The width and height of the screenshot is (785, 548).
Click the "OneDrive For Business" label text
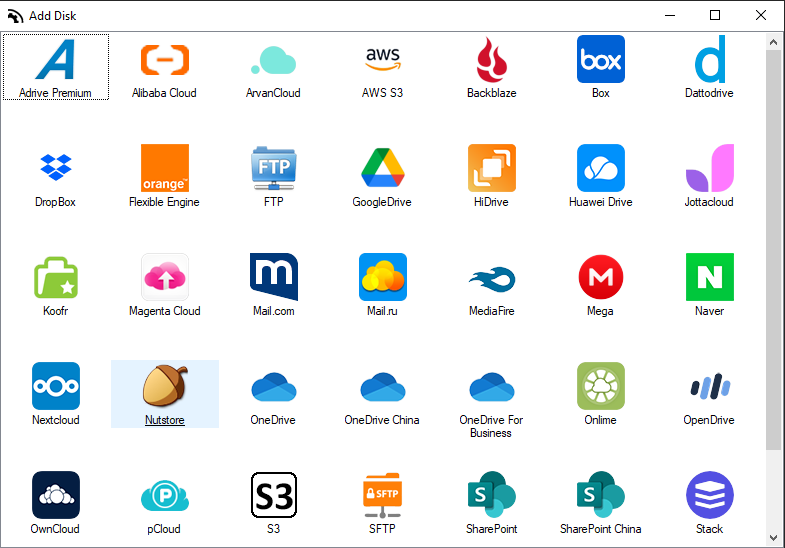(491, 426)
